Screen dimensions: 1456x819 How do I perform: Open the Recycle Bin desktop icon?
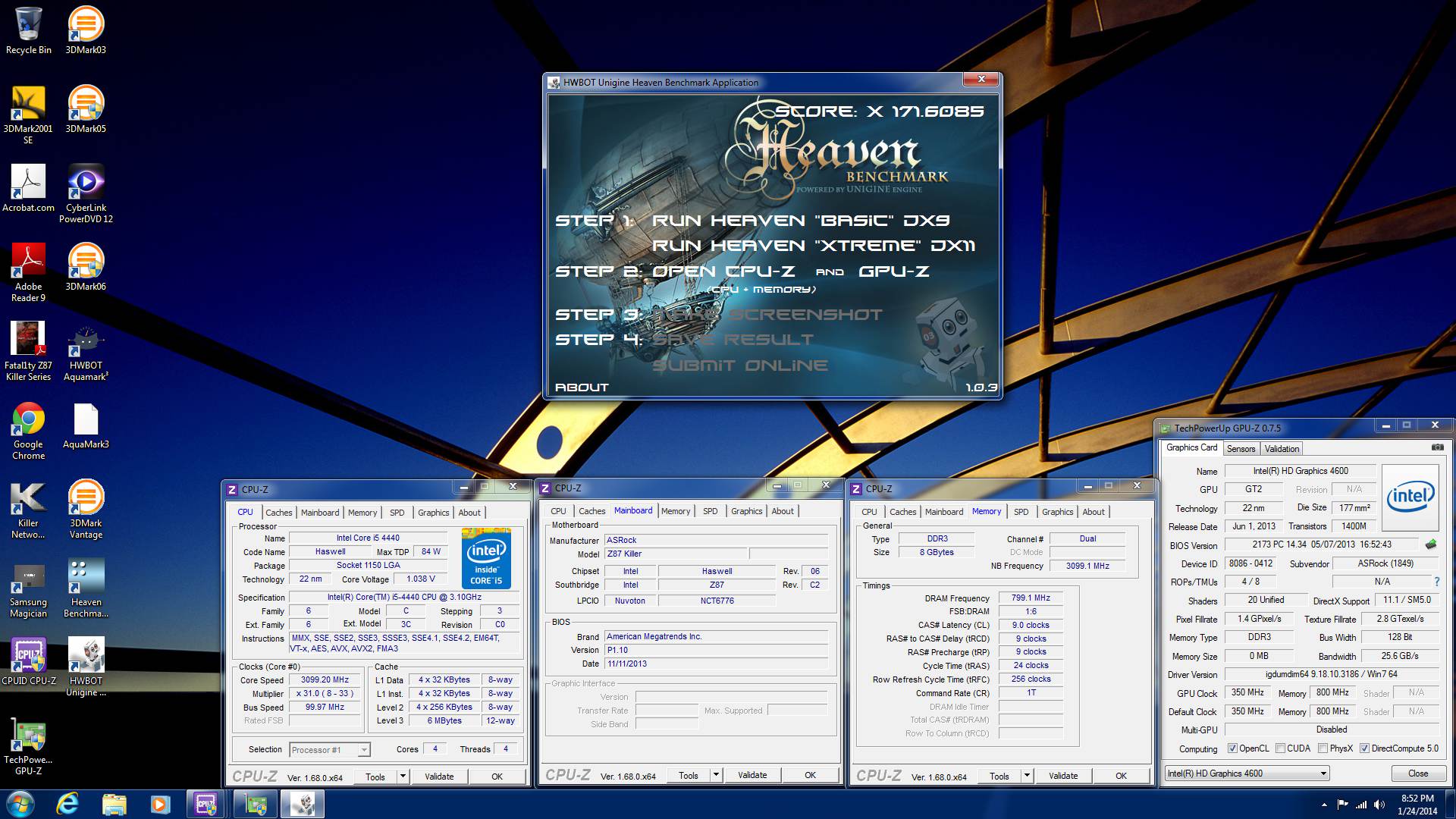(29, 30)
